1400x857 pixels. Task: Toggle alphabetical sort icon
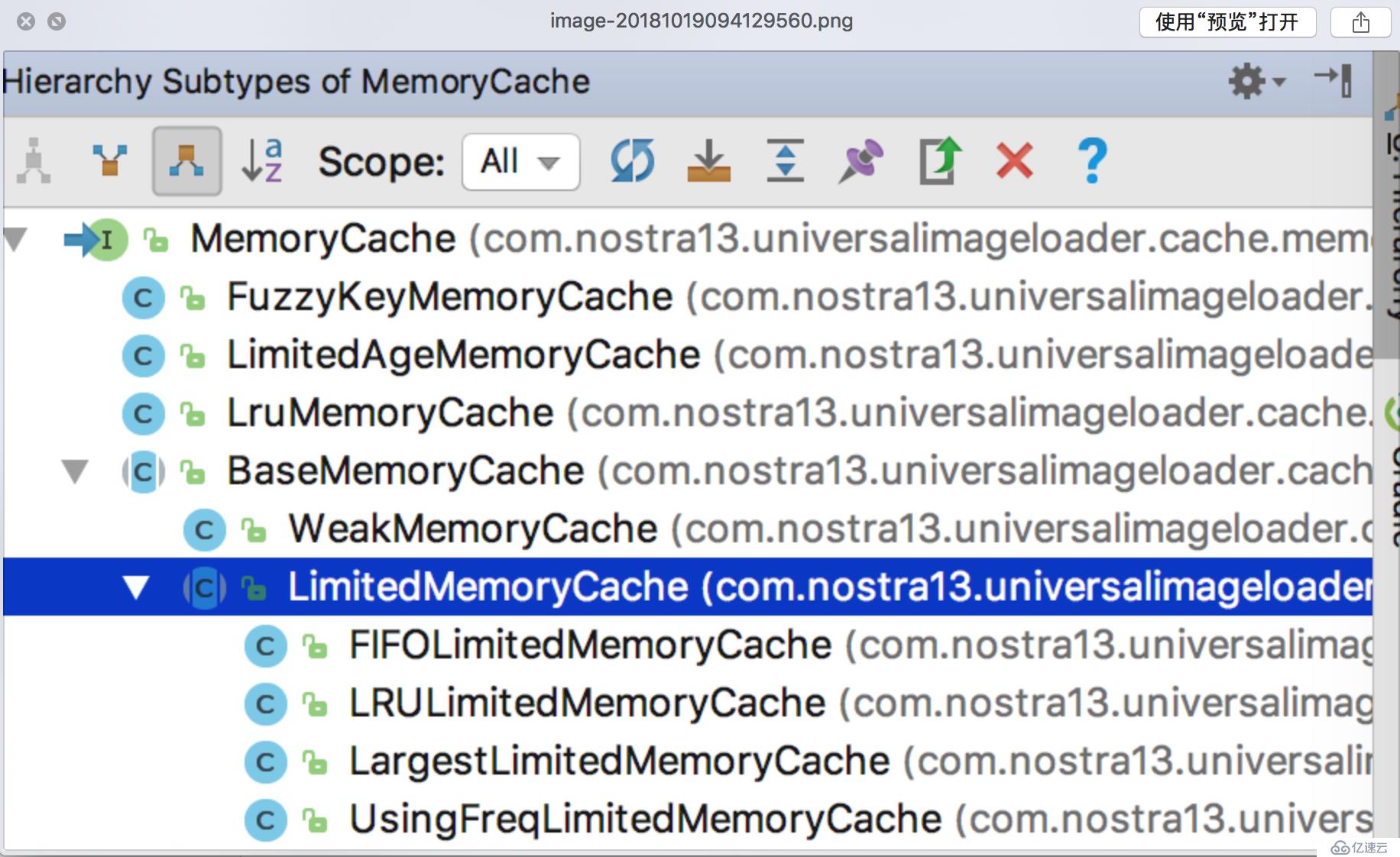tap(262, 161)
